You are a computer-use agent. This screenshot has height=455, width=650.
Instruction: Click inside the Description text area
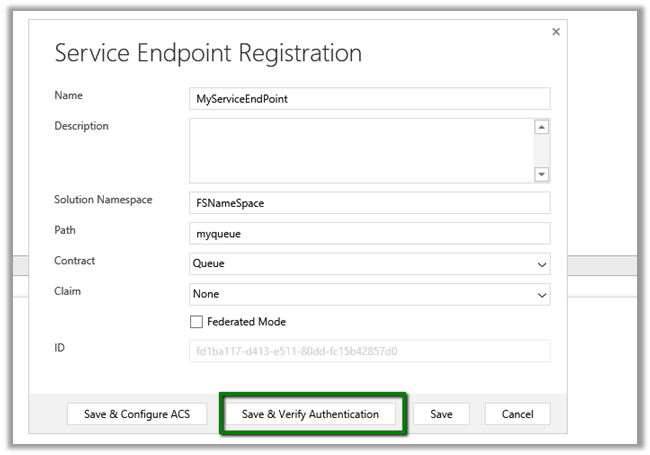click(360, 150)
